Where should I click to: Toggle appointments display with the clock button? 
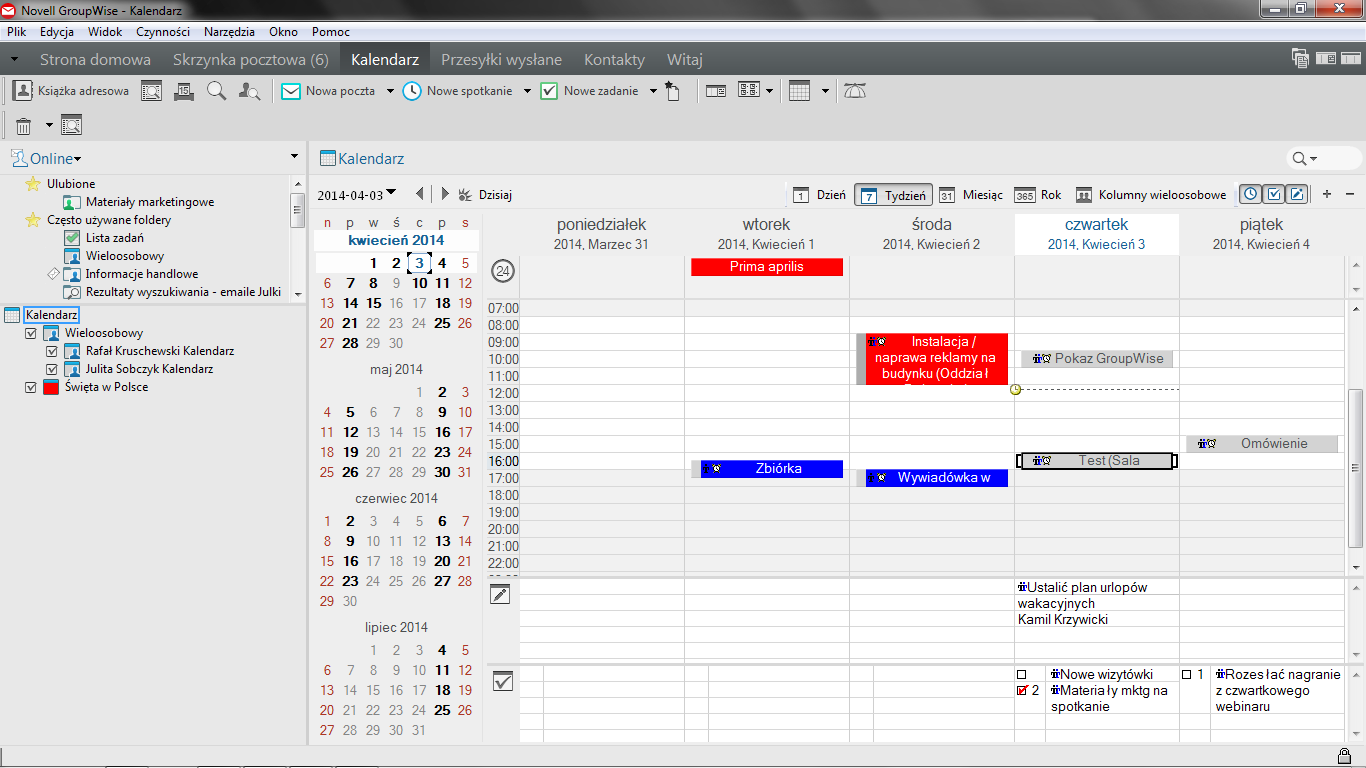point(1250,194)
